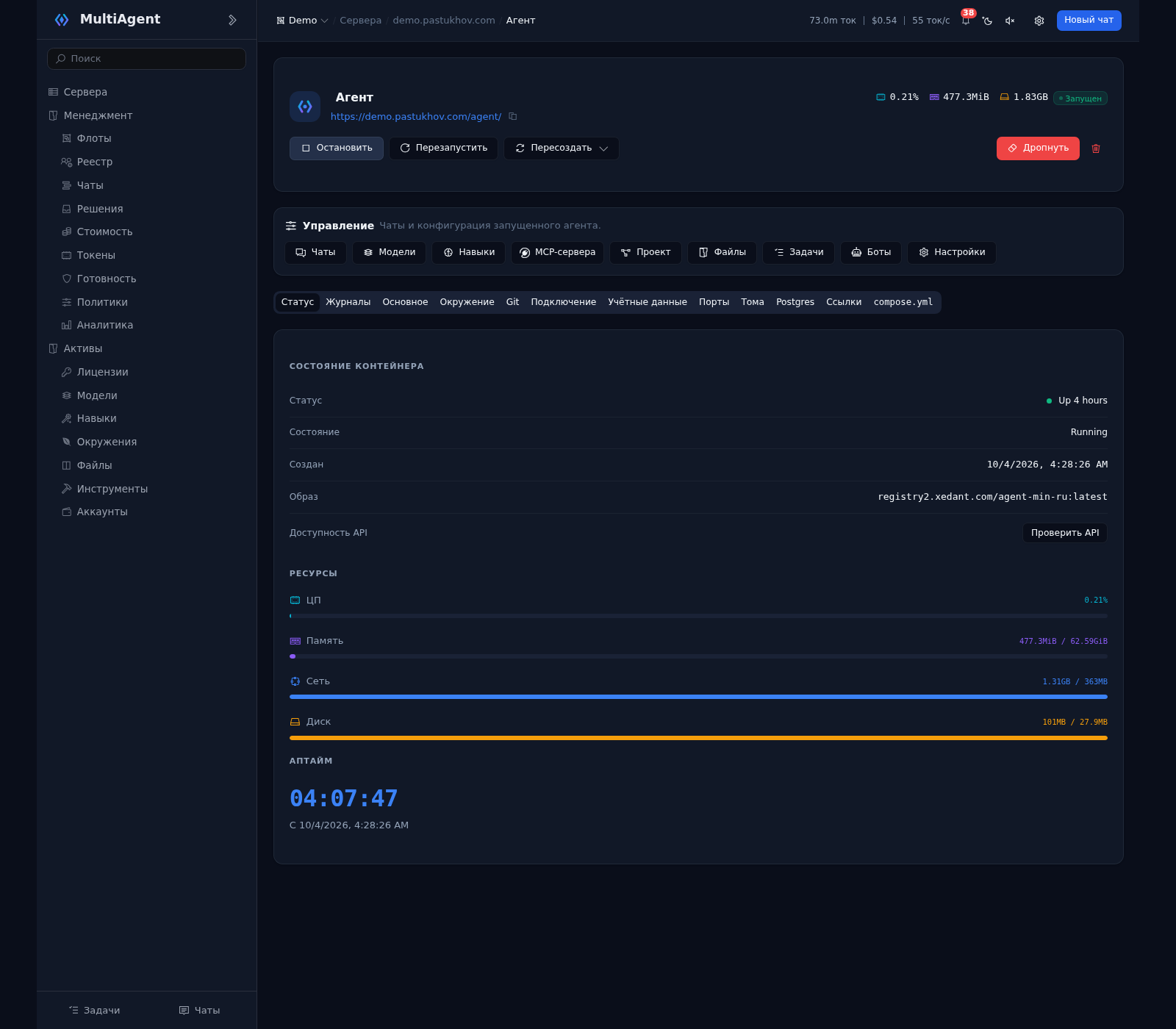Click the Остановить button

(337, 148)
